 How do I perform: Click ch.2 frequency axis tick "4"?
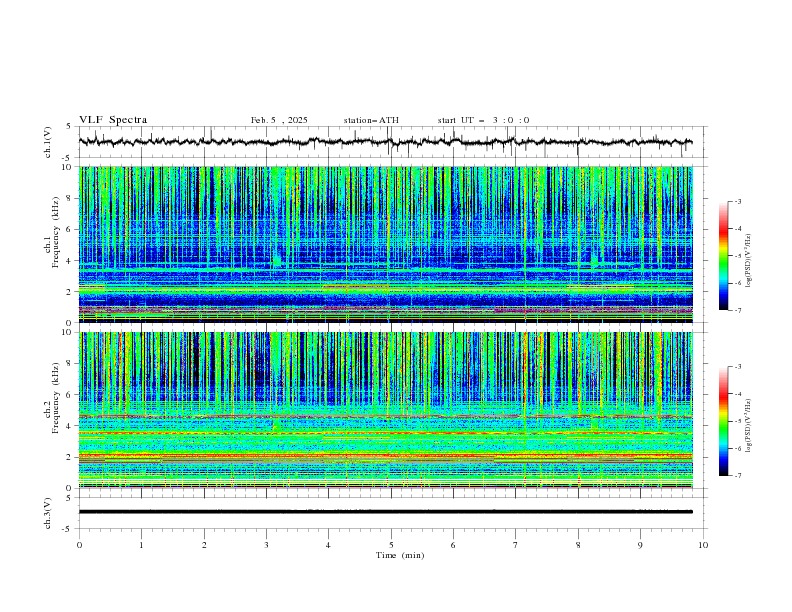pyautogui.click(x=70, y=426)
